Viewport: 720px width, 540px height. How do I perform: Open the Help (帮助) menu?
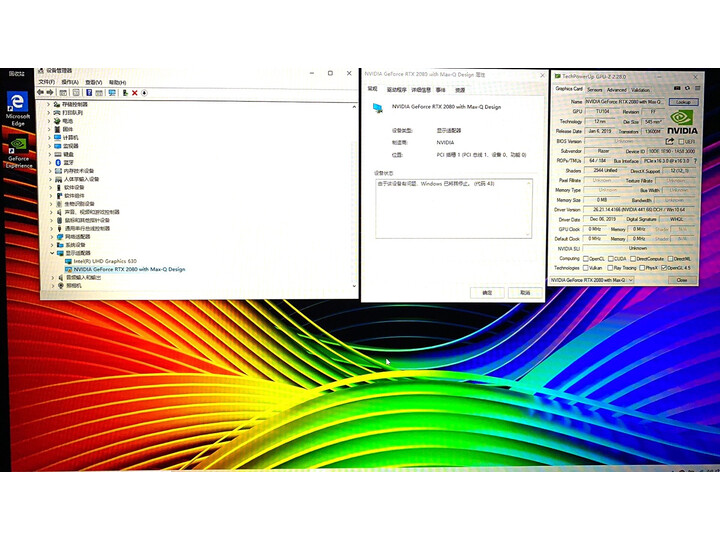point(118,82)
